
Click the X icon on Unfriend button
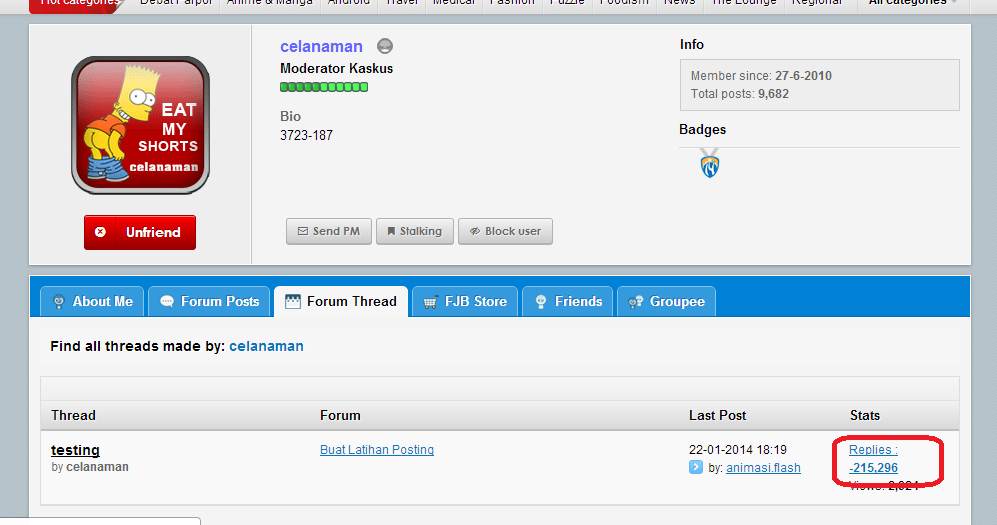(100, 232)
